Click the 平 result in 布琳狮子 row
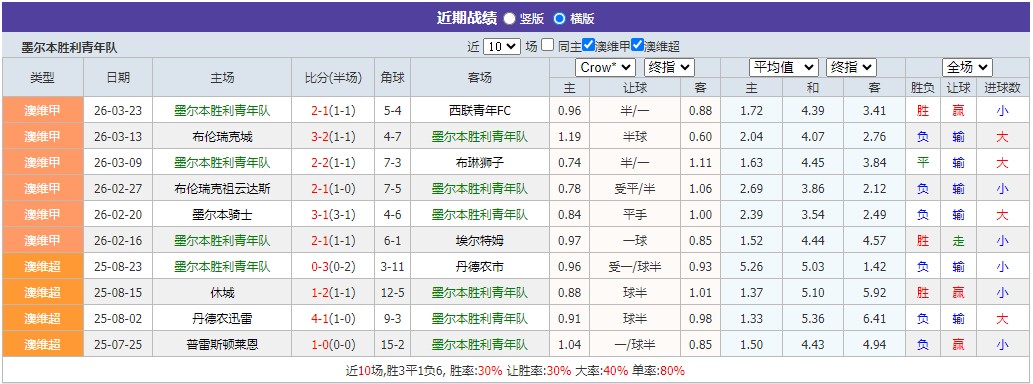The width and height of the screenshot is (1033, 384). pos(922,163)
